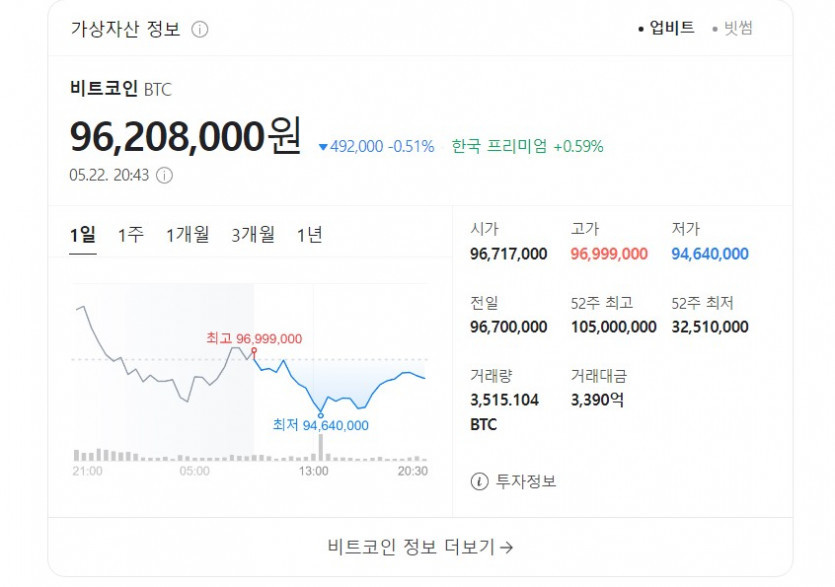Open the 3개월 chart tab
Image resolution: width=835 pixels, height=587 pixels.
pos(253,235)
